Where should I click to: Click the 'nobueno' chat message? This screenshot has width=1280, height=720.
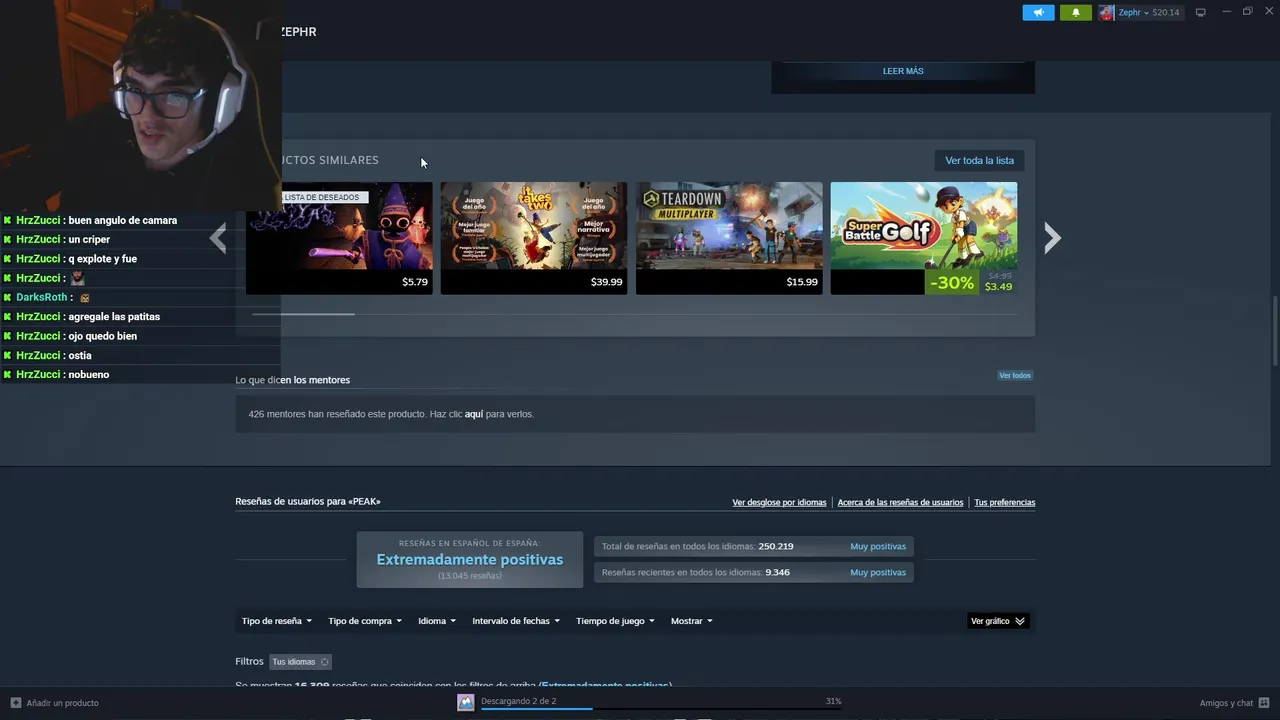tap(57, 374)
